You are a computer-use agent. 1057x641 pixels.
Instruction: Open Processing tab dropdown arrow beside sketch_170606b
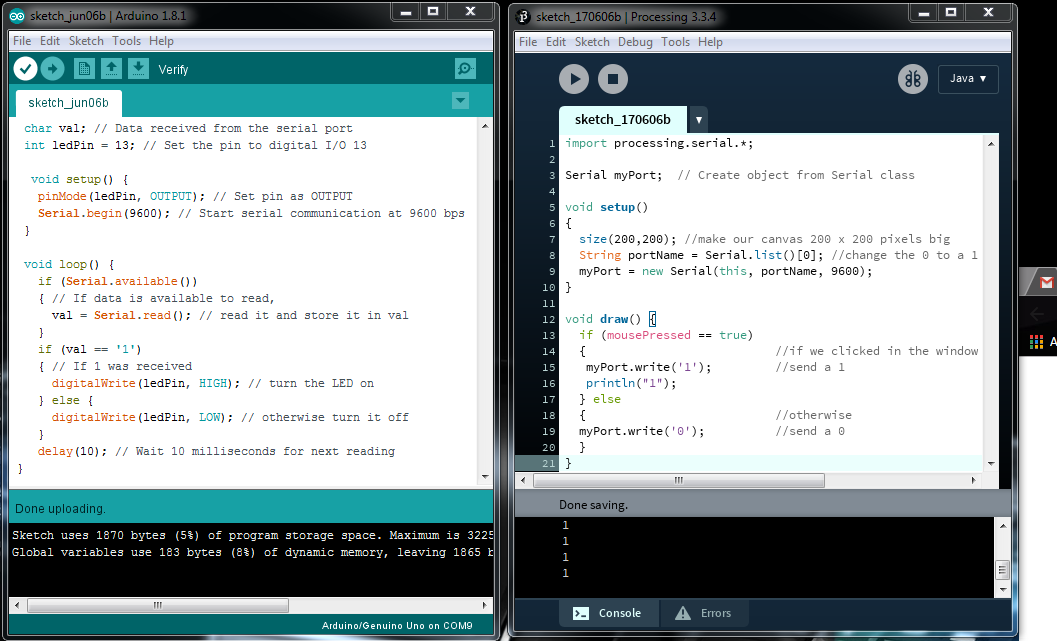coord(698,120)
